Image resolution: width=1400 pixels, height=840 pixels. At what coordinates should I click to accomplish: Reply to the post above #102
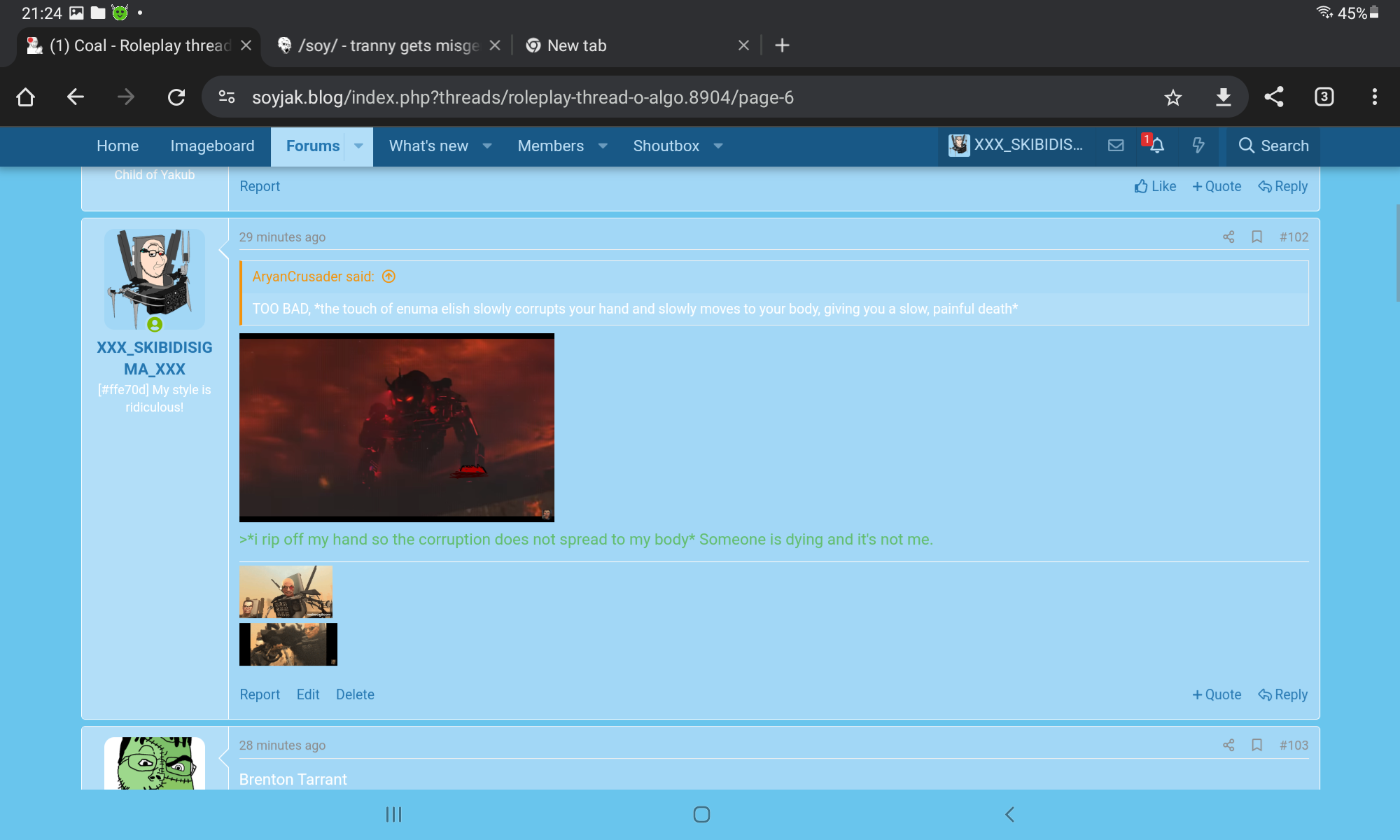pyautogui.click(x=1283, y=186)
